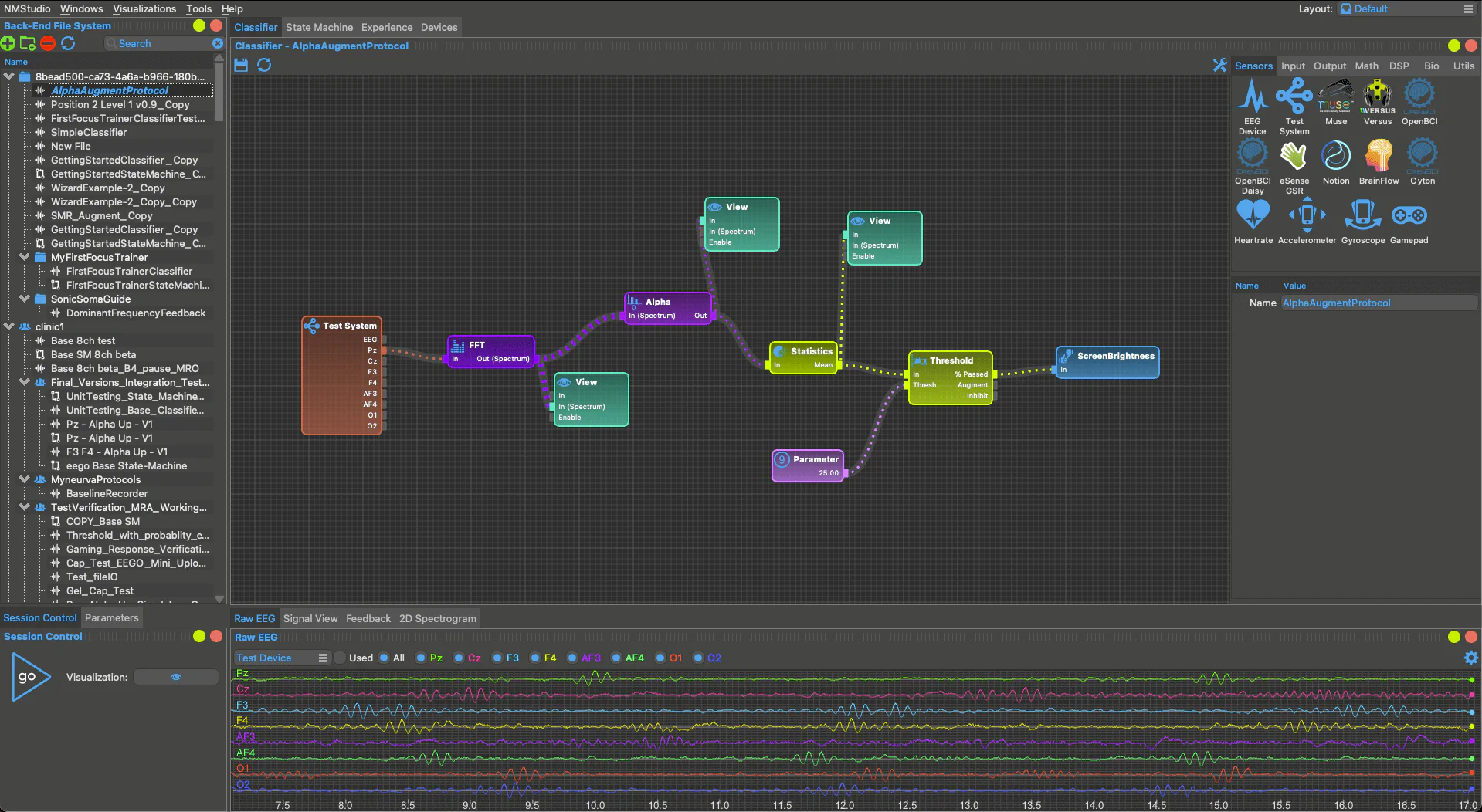Viewport: 1482px width, 812px height.
Task: Enable the Pz channel radio button
Action: [x=421, y=658]
